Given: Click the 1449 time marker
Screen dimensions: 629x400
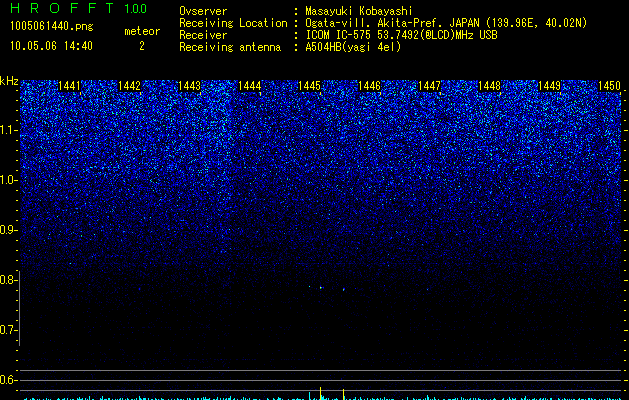Looking at the screenshot, I should [549, 86].
